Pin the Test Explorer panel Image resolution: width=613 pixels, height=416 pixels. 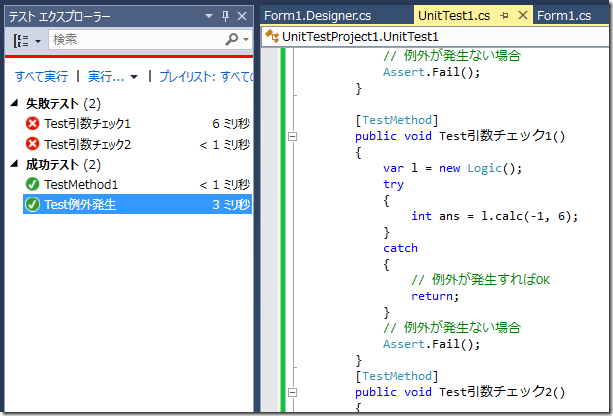(224, 17)
